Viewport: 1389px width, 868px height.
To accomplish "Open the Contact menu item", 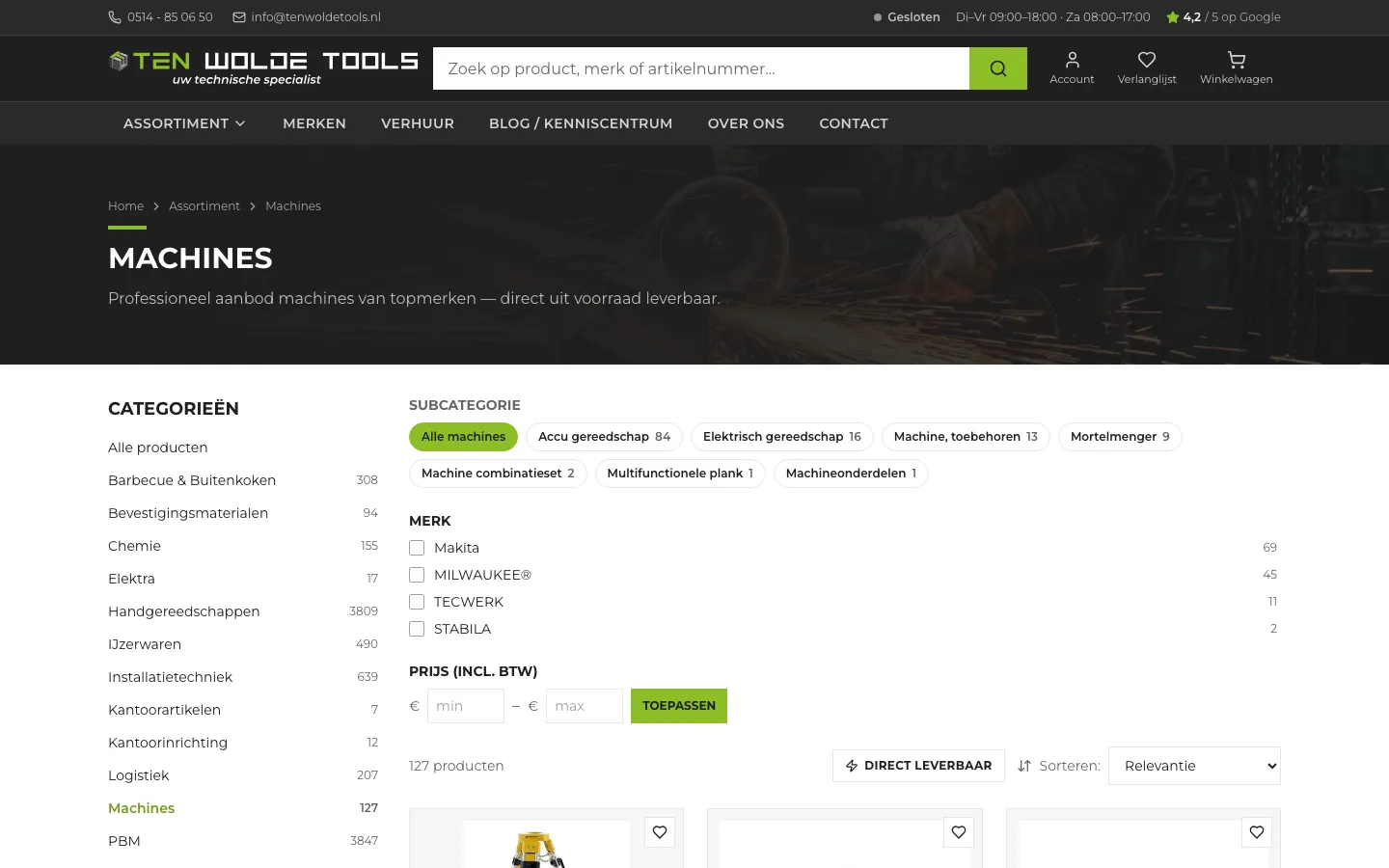I will (x=854, y=123).
